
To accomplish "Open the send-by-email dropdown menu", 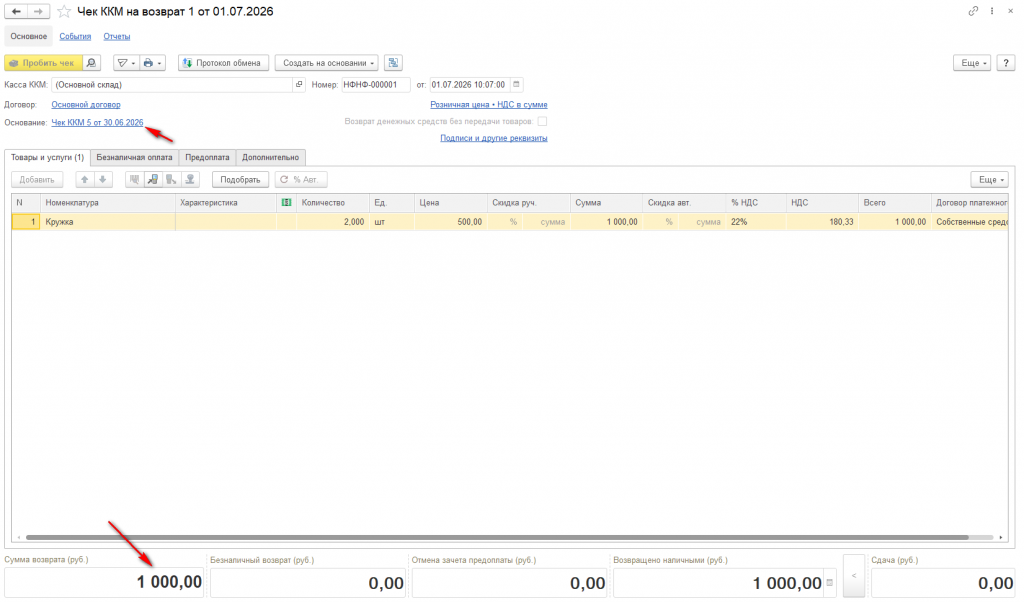I will click(126, 63).
